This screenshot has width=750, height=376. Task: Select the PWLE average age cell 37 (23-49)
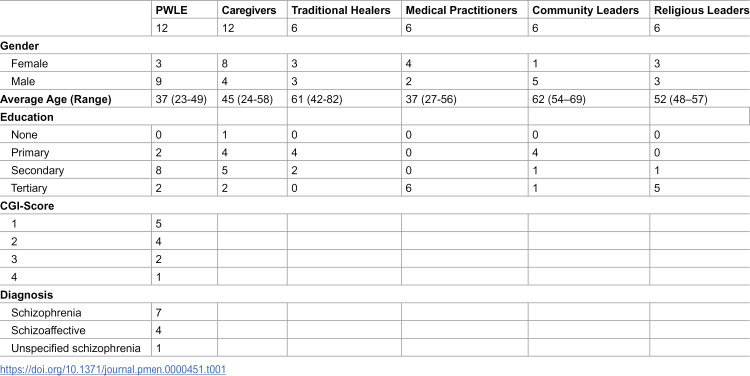181,100
